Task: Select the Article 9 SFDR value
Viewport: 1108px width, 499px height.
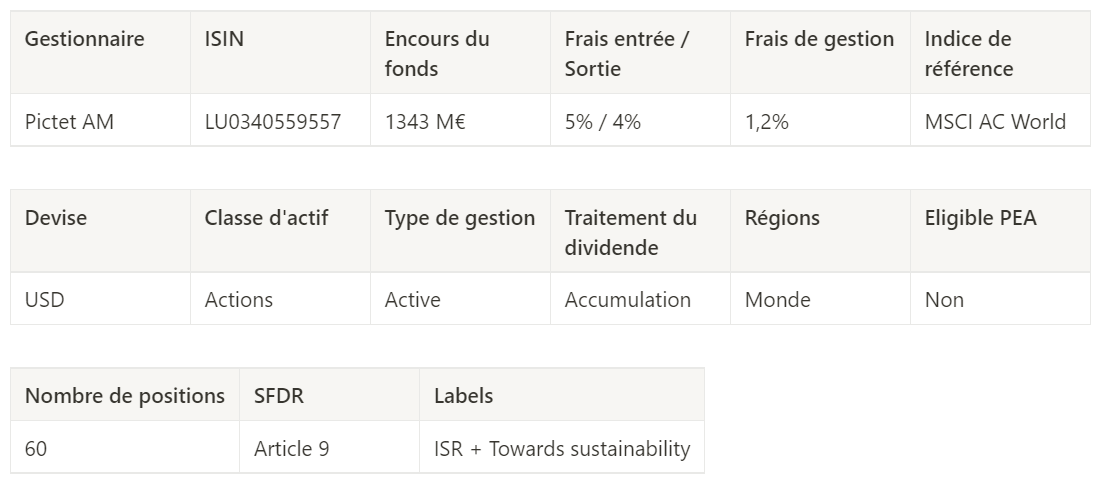Action: tap(292, 449)
